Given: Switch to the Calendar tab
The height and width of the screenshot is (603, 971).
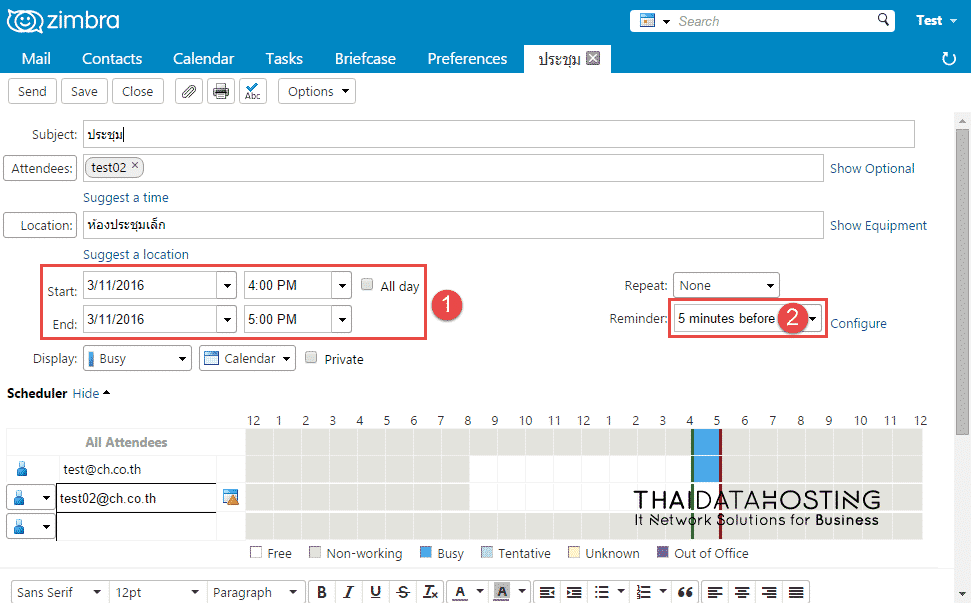Looking at the screenshot, I should coord(203,59).
